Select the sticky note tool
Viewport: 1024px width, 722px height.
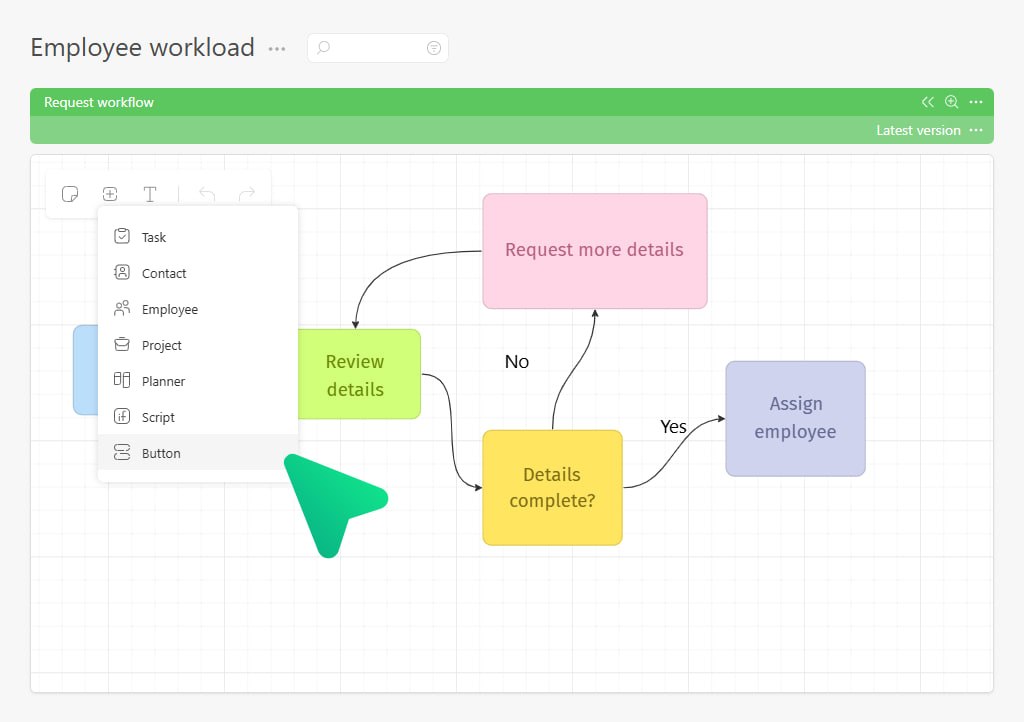70,194
